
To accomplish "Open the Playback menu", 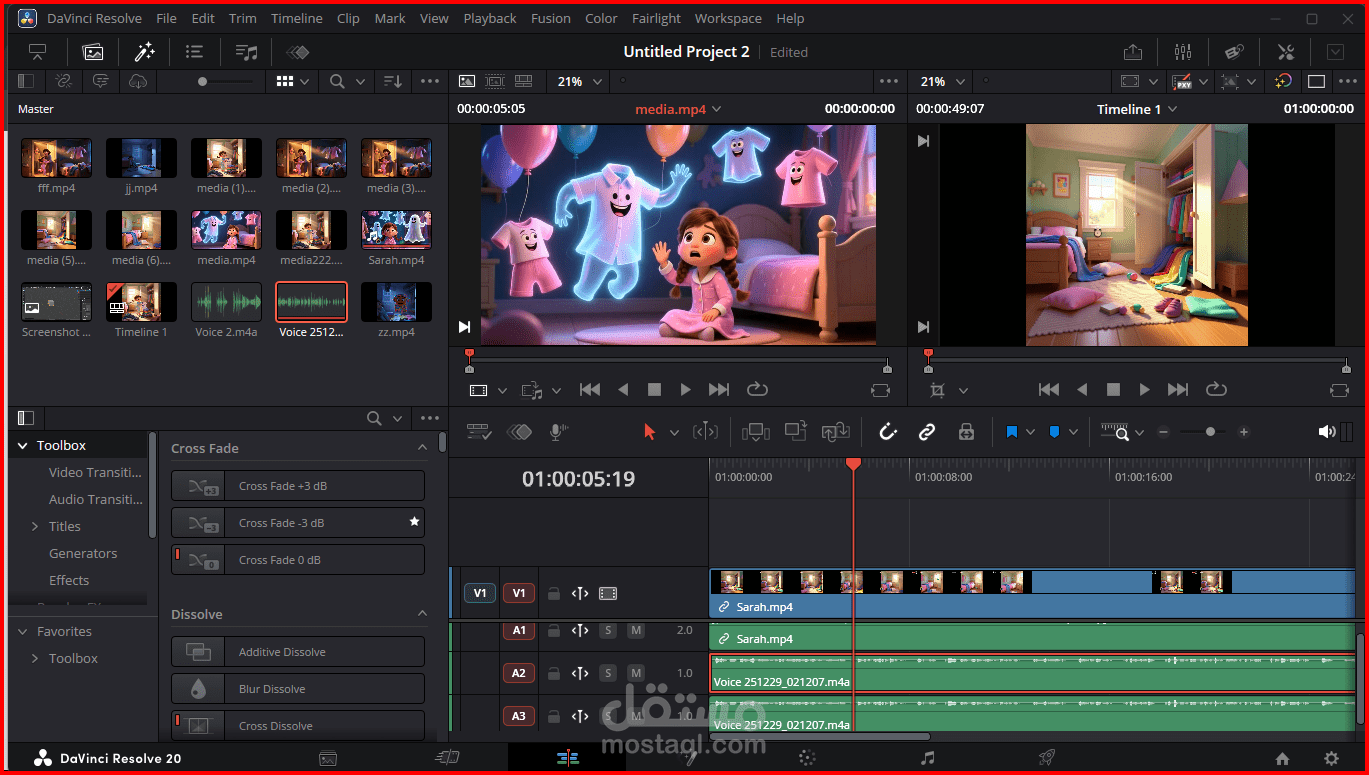I will click(489, 18).
